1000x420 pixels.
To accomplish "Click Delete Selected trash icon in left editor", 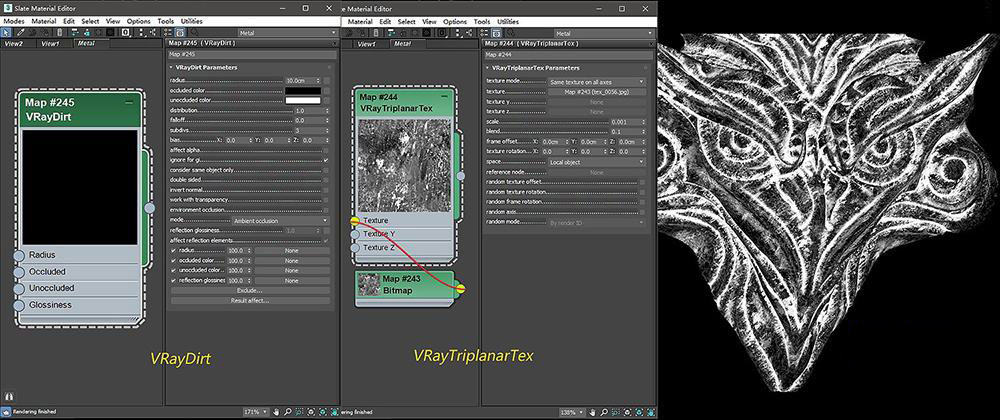I will click(x=60, y=32).
